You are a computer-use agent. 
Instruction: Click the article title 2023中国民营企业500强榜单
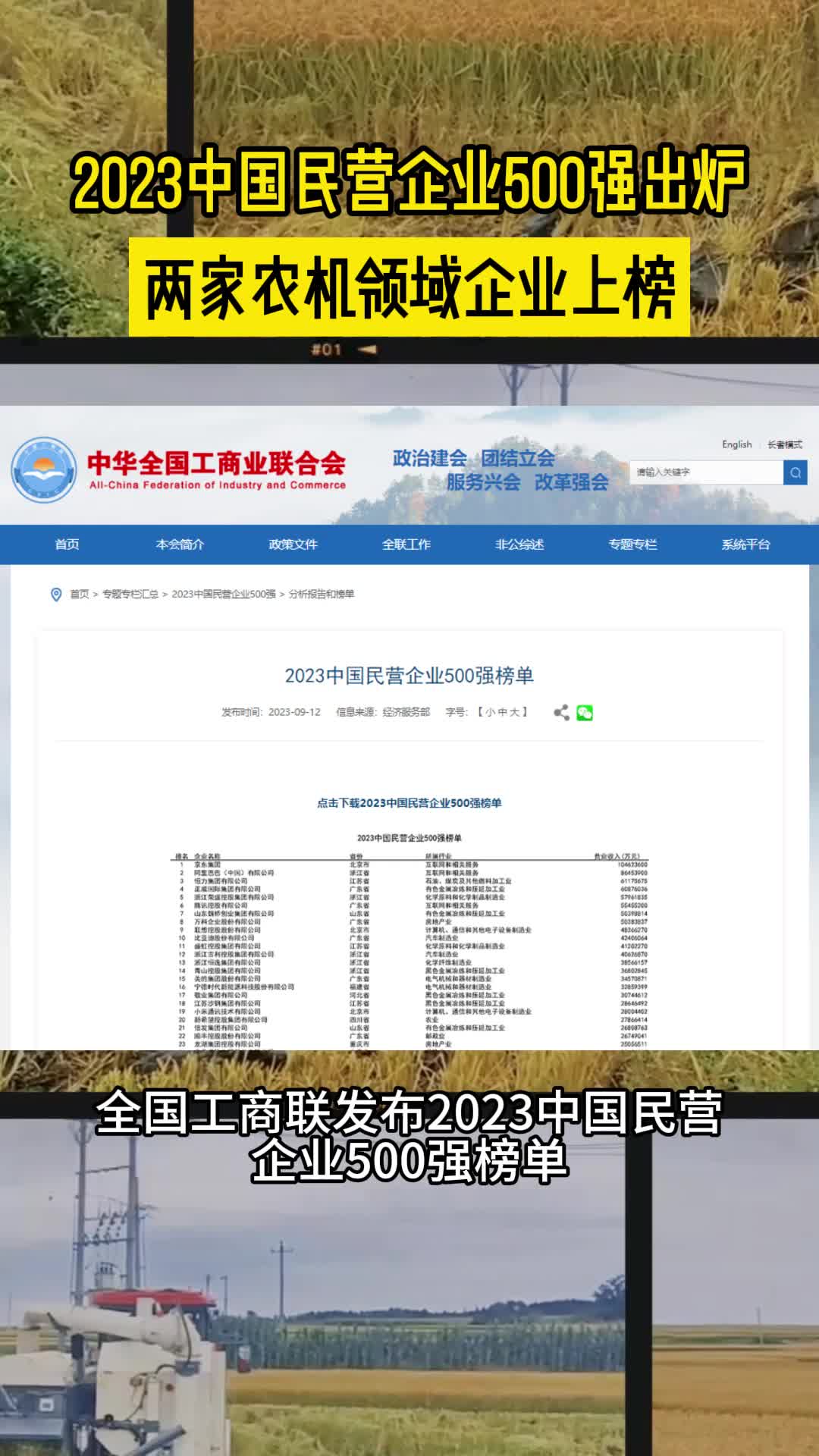point(409,676)
